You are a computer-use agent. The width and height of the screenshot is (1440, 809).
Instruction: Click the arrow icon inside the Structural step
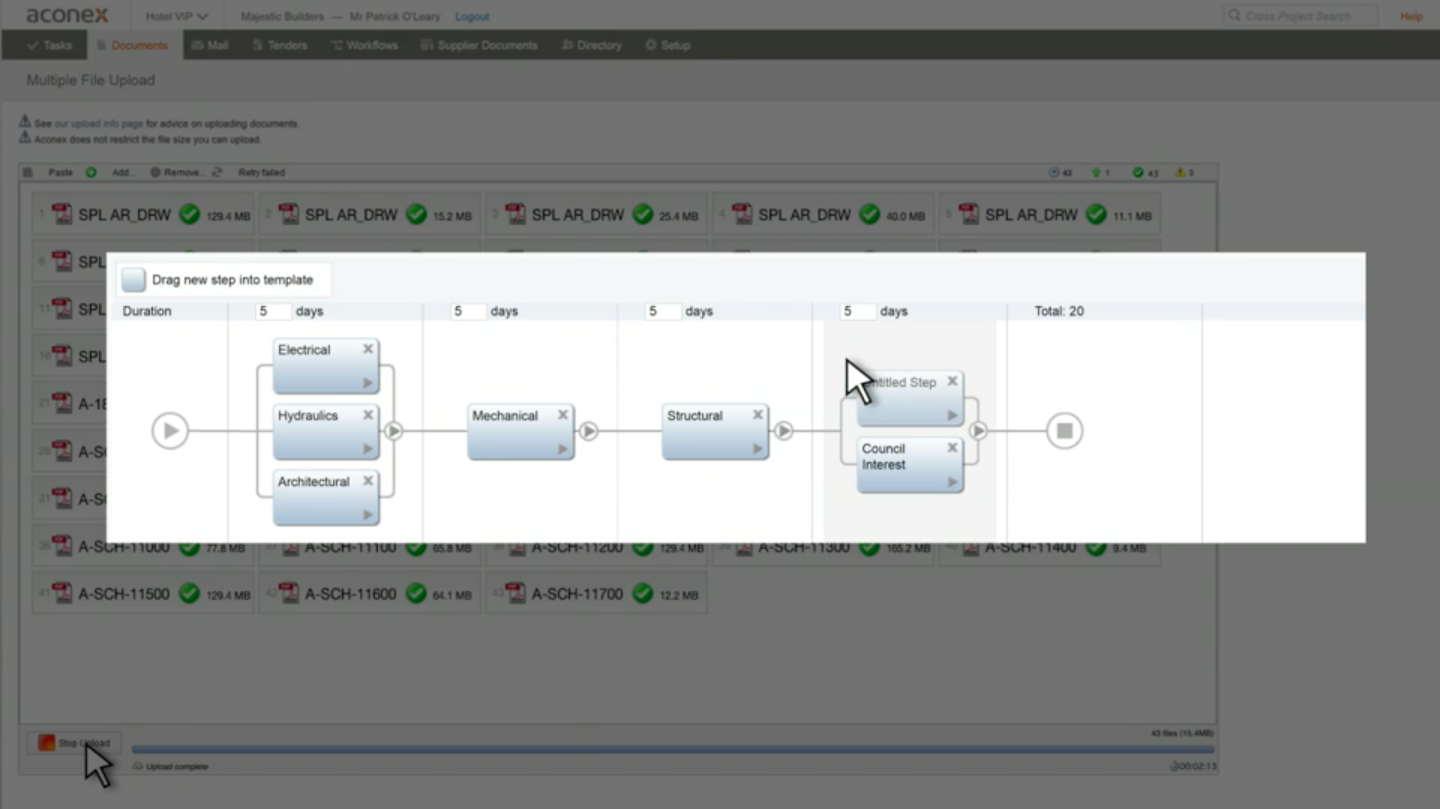(x=758, y=449)
